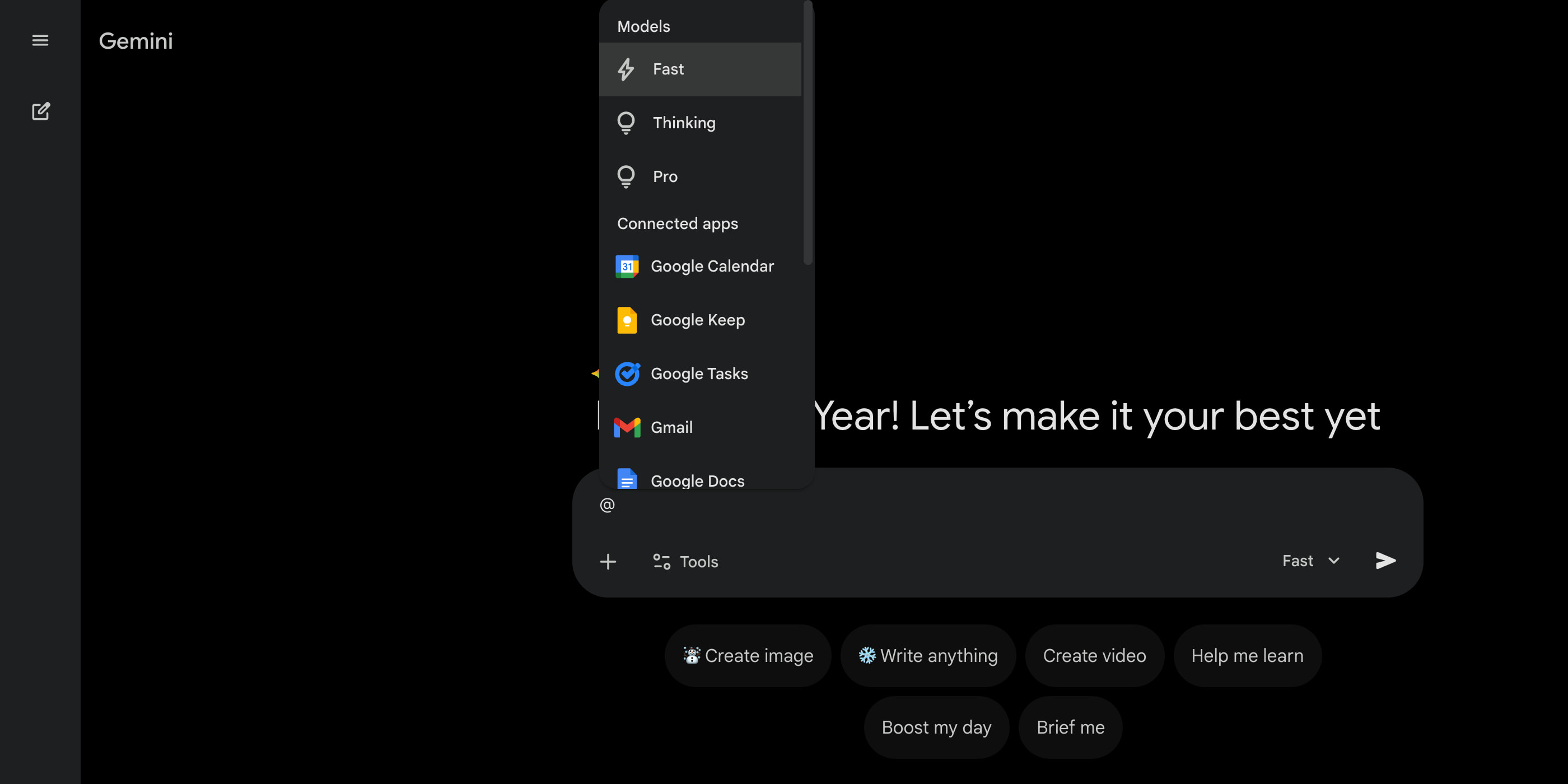1568x784 pixels.
Task: Select the Help me learn suggestion
Action: 1247,656
